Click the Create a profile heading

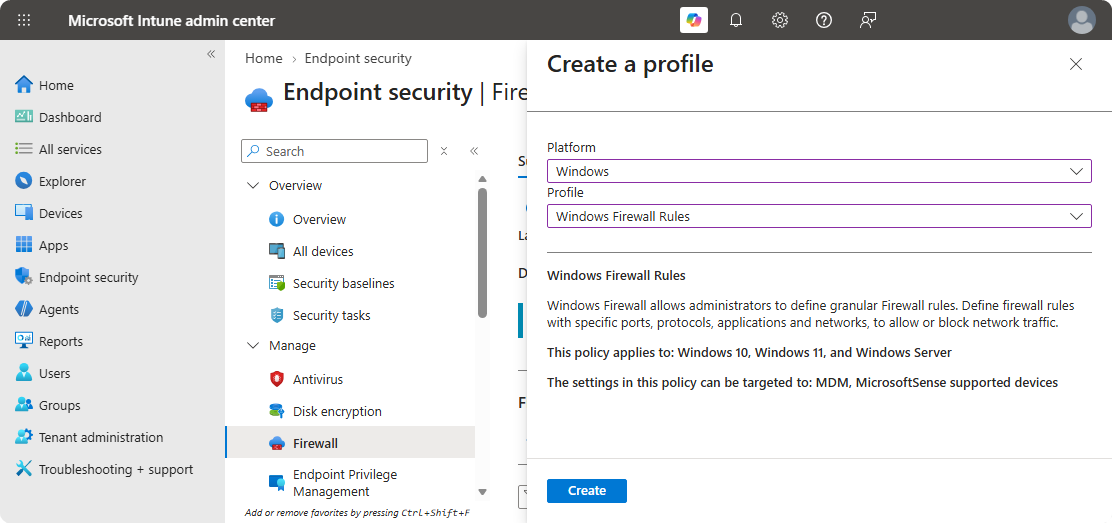click(630, 64)
